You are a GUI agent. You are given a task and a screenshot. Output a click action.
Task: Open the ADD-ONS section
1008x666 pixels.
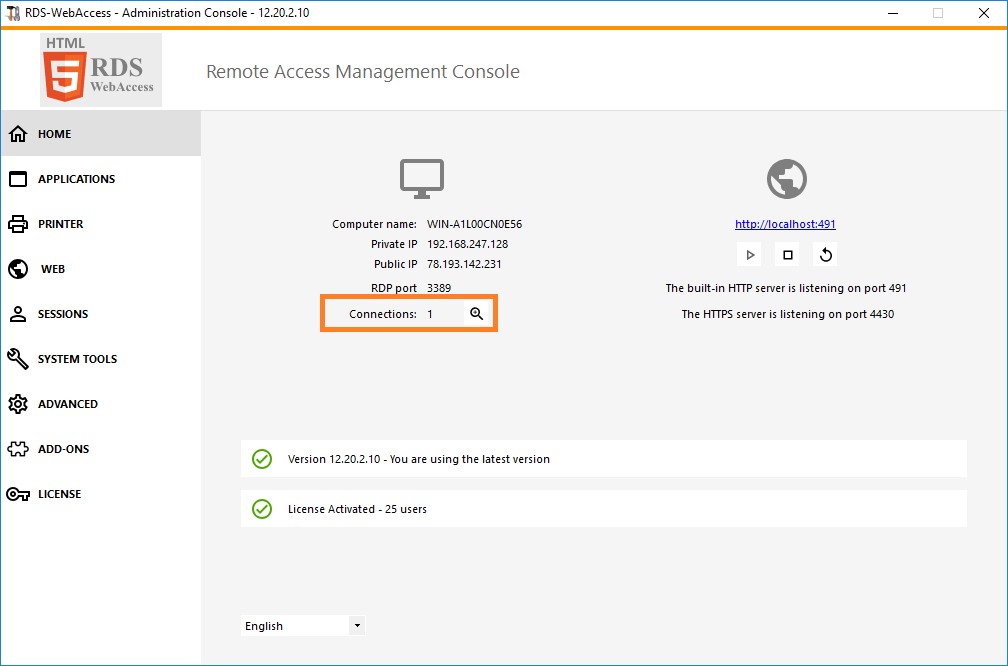(x=101, y=449)
